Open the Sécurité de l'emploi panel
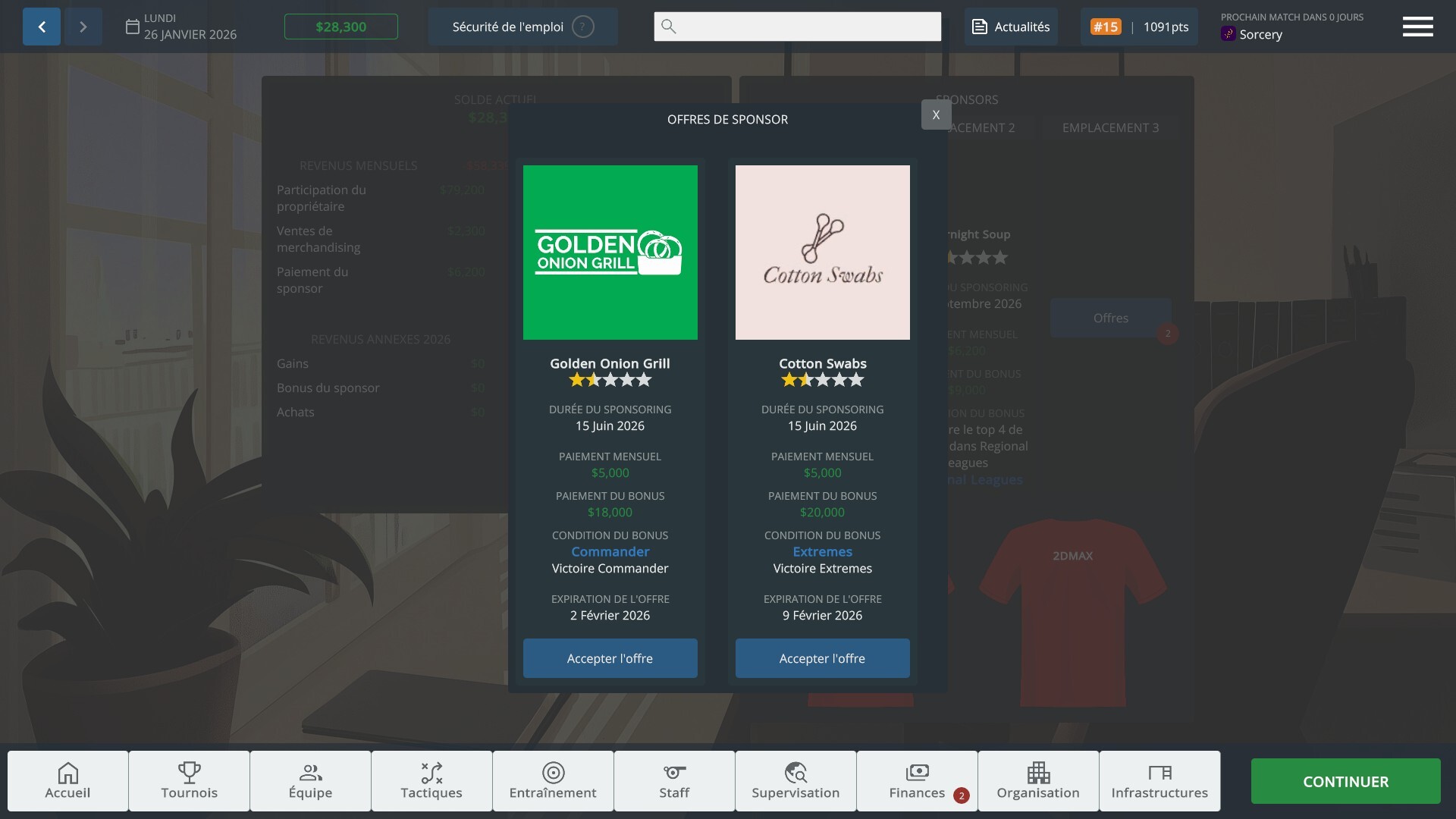 pos(522,27)
